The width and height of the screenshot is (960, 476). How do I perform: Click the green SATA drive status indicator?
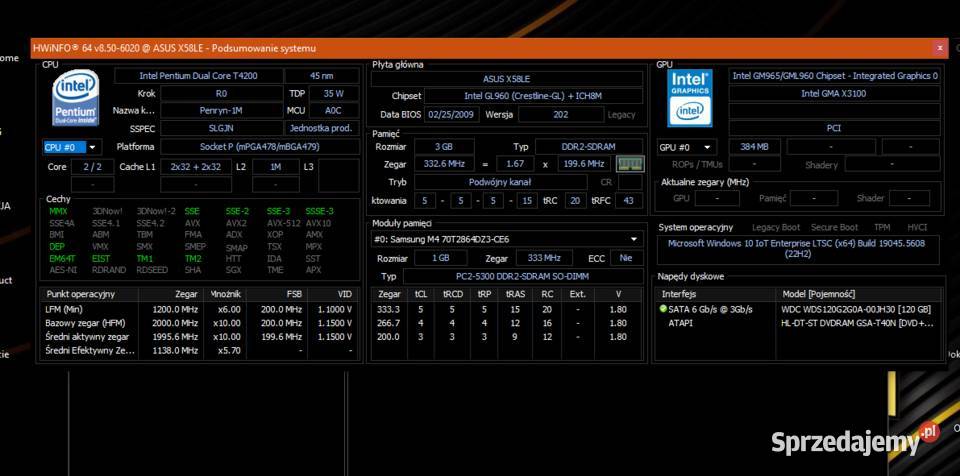coord(663,309)
